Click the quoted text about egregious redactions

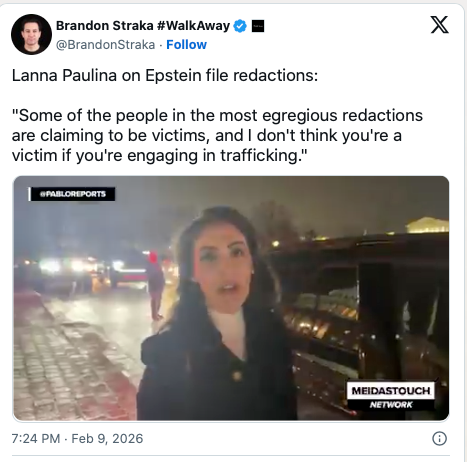(217, 135)
